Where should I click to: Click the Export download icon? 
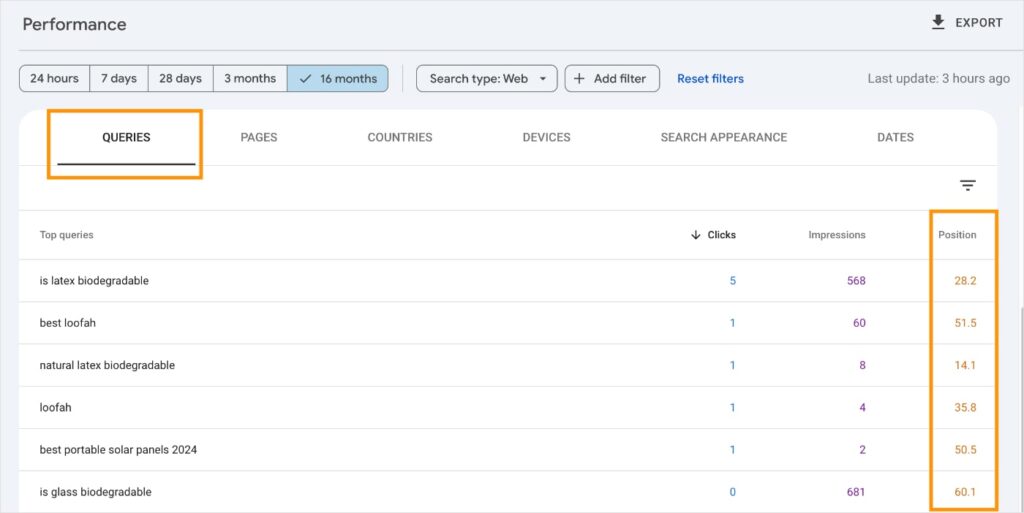coord(938,22)
